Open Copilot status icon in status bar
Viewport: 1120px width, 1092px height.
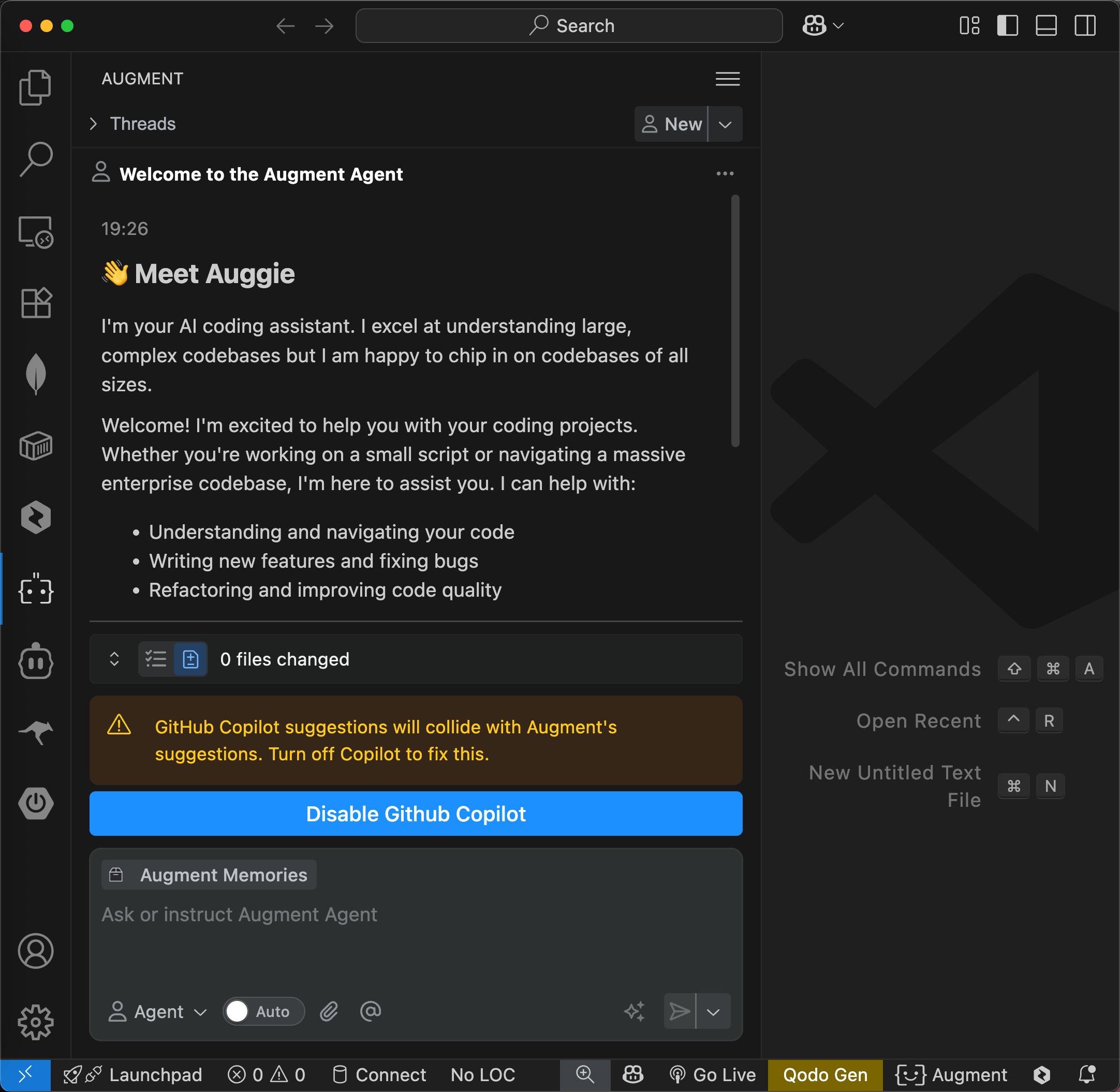click(x=632, y=1075)
